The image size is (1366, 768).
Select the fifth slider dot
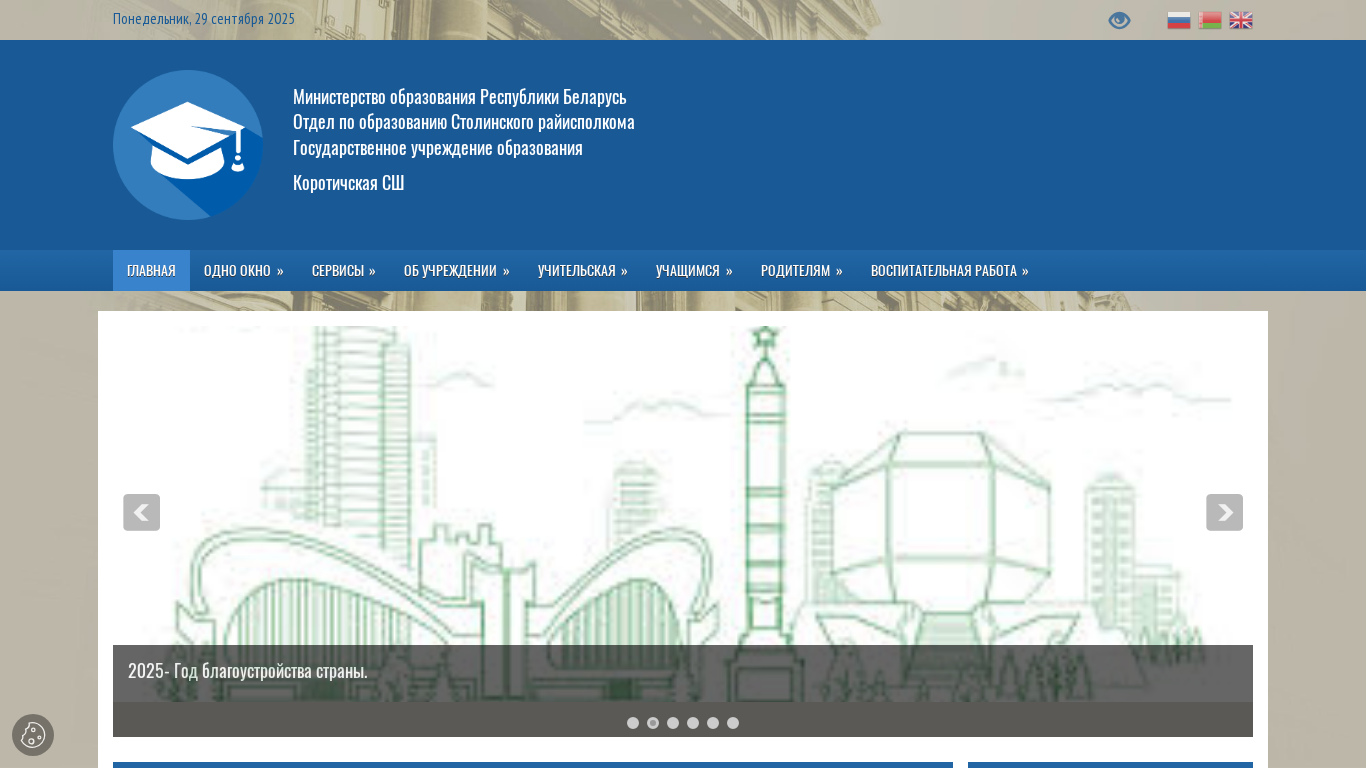click(713, 723)
